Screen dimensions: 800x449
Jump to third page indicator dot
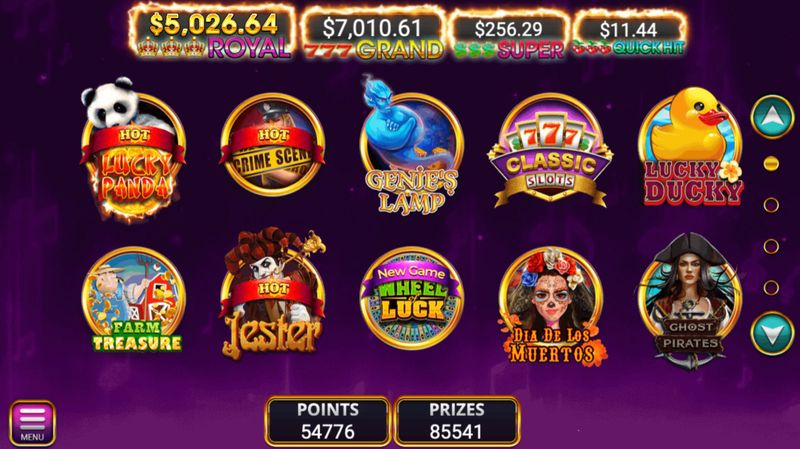[x=771, y=246]
